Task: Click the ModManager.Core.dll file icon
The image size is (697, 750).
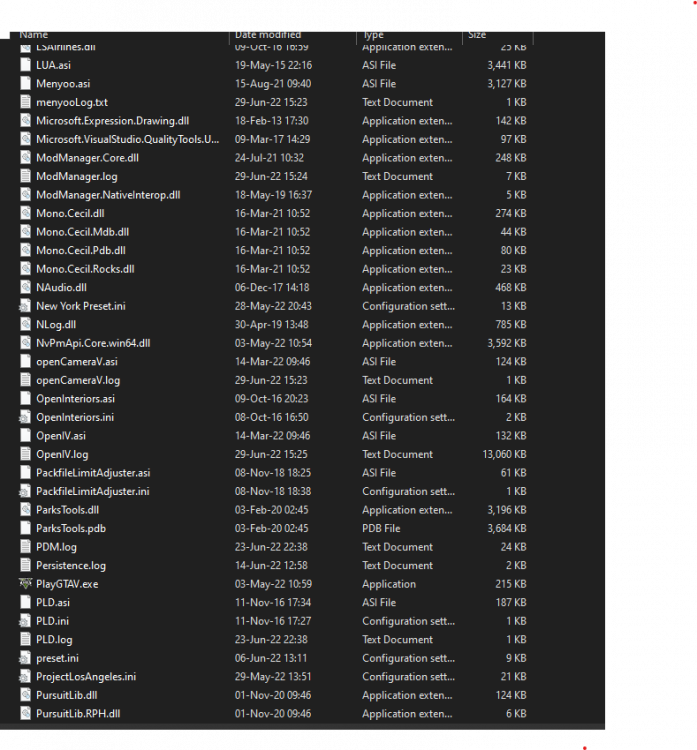Action: pyautogui.click(x=25, y=158)
